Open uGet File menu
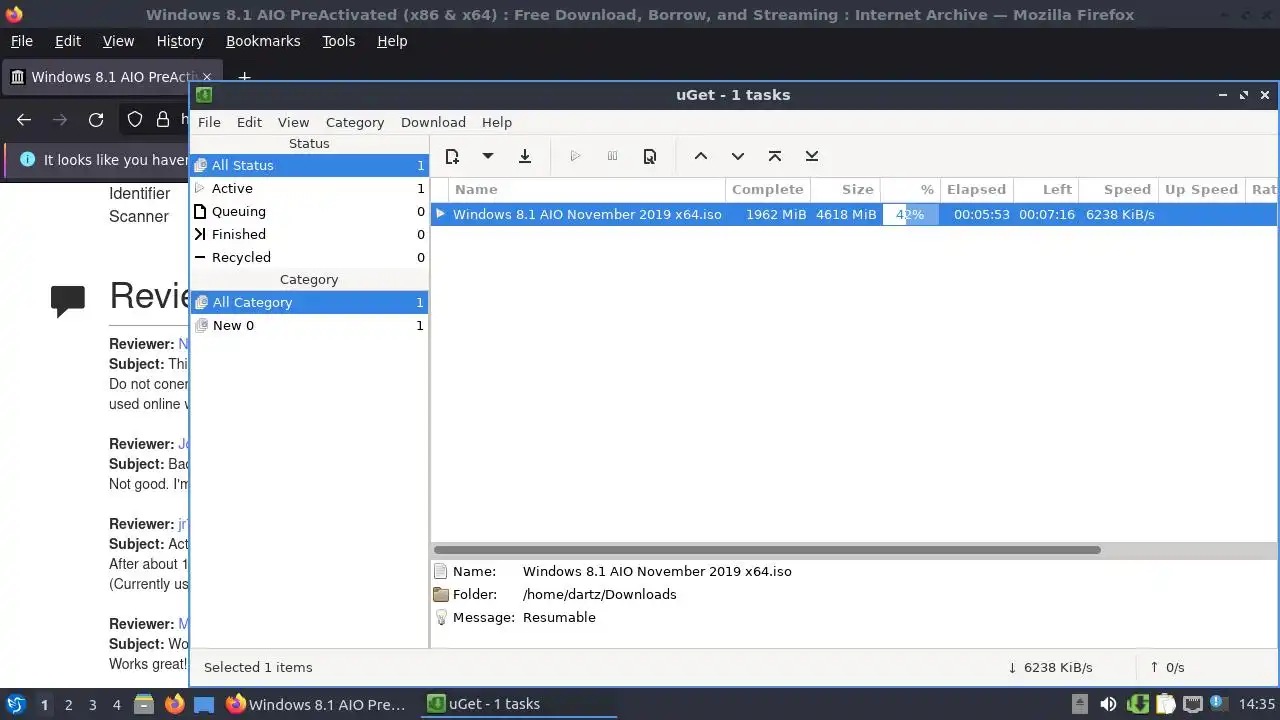 coord(209,122)
